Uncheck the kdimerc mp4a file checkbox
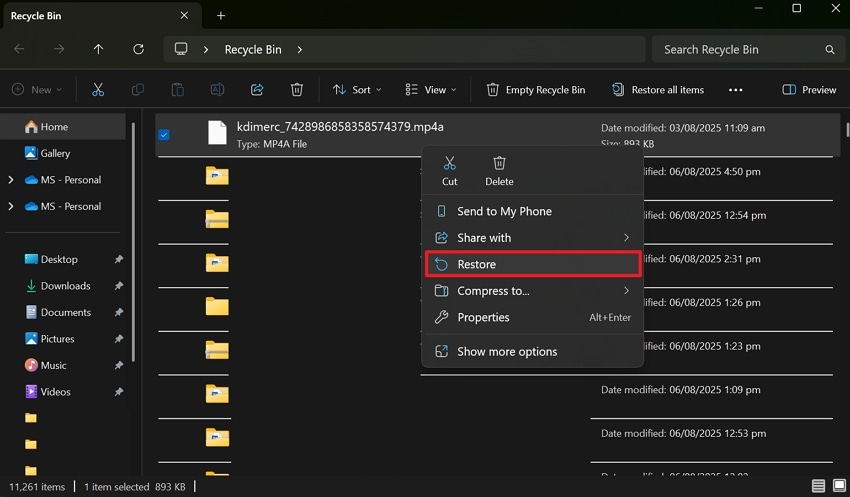This screenshot has width=850, height=497. point(164,134)
